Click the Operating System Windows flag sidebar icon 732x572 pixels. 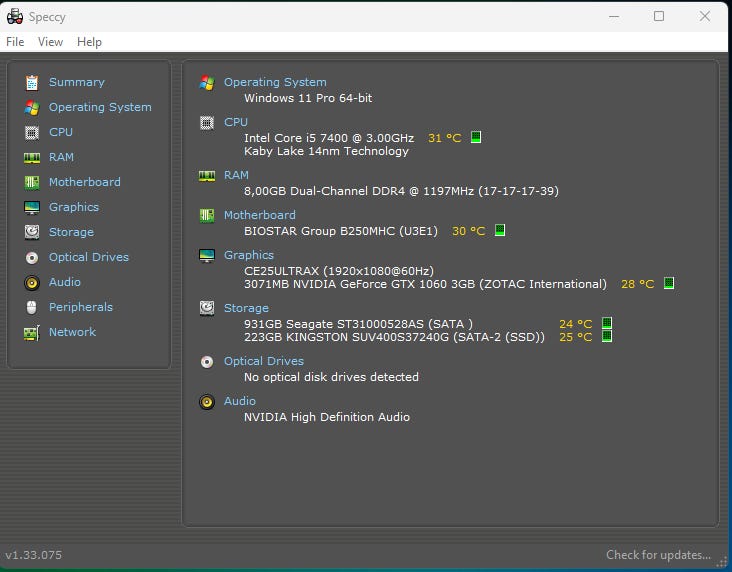coord(32,108)
